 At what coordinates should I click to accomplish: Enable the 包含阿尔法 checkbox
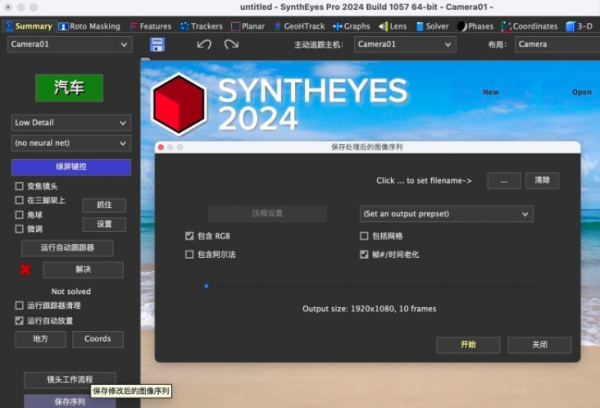pyautogui.click(x=189, y=255)
